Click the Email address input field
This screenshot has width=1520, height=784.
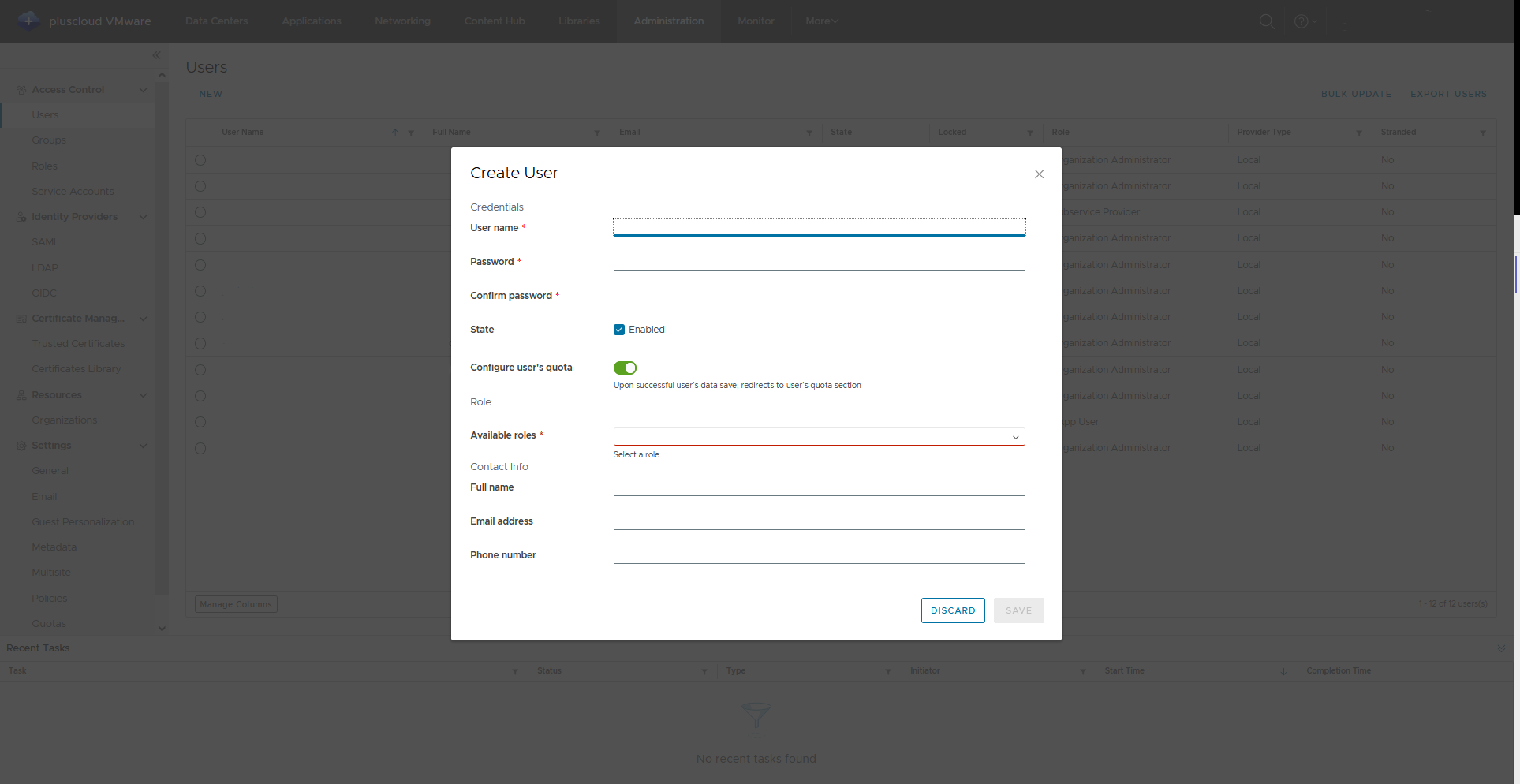[819, 521]
